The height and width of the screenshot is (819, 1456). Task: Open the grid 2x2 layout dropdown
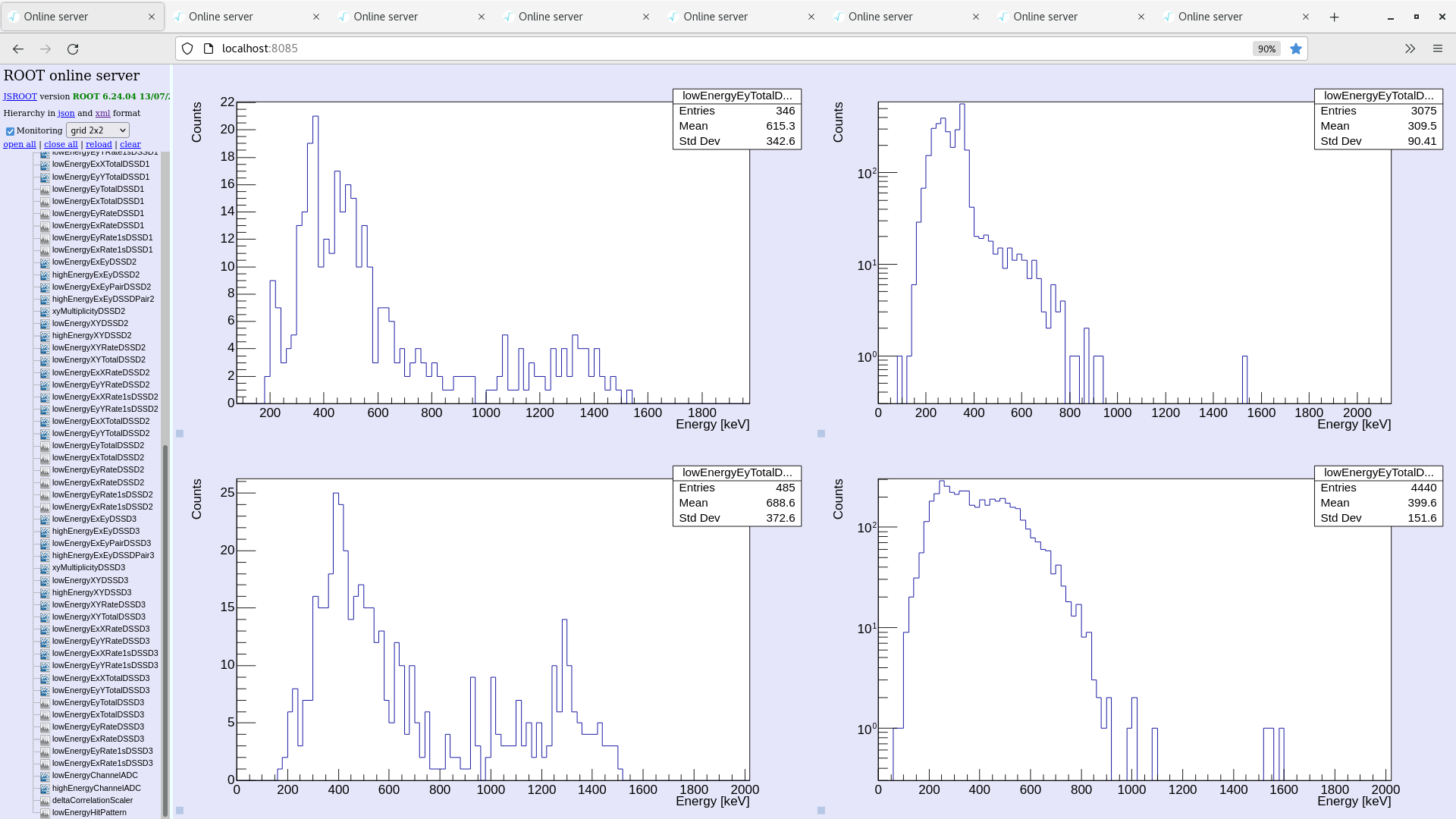[x=98, y=130]
